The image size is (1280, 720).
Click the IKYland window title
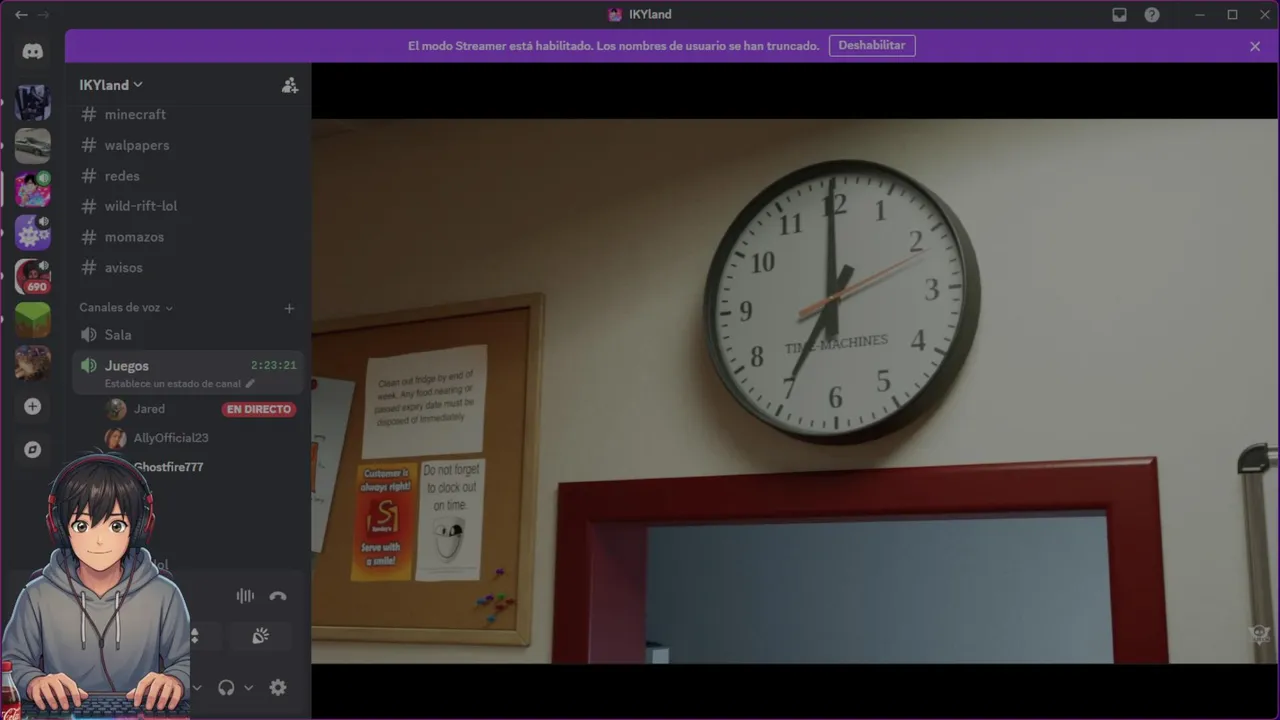(650, 15)
